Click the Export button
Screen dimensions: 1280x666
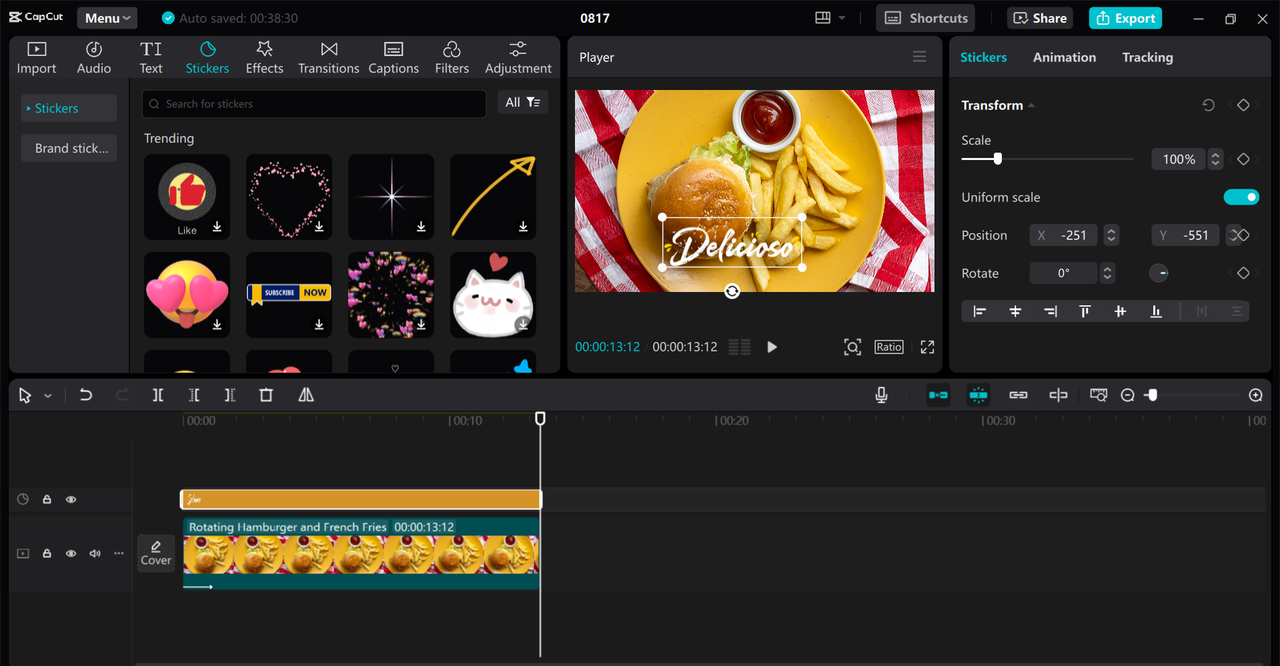(1125, 18)
